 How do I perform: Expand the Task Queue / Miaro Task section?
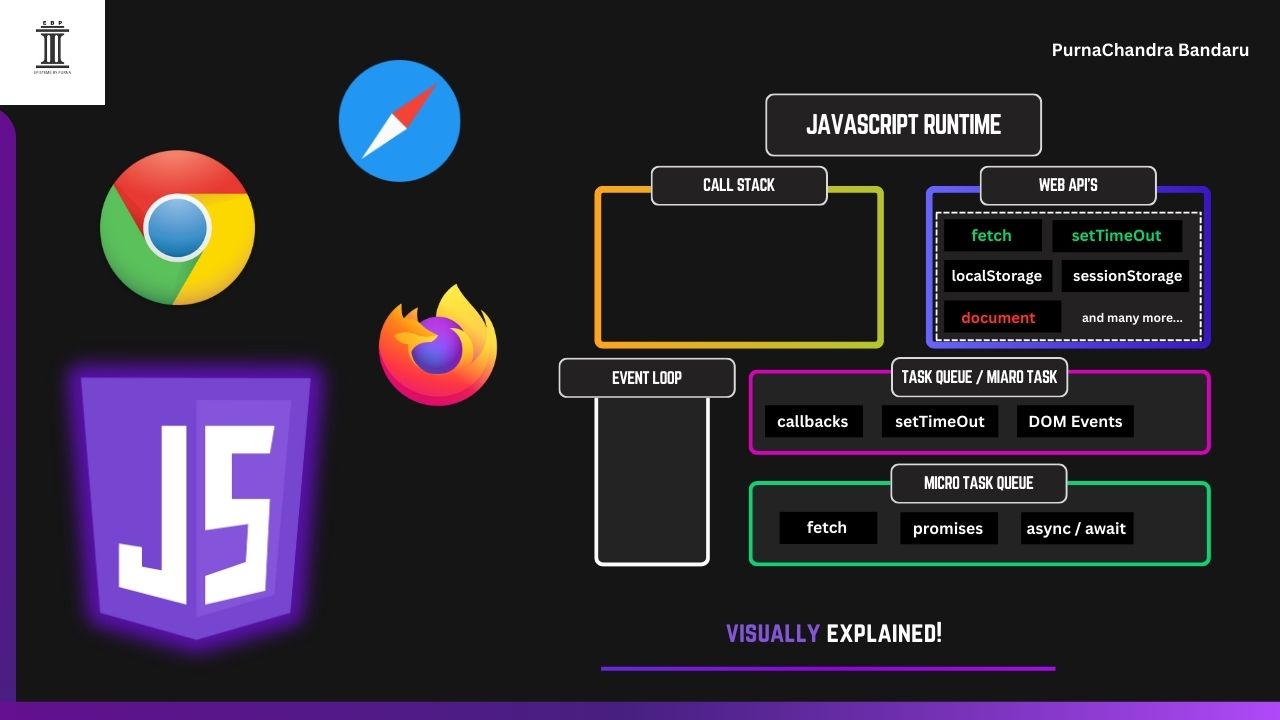click(979, 377)
